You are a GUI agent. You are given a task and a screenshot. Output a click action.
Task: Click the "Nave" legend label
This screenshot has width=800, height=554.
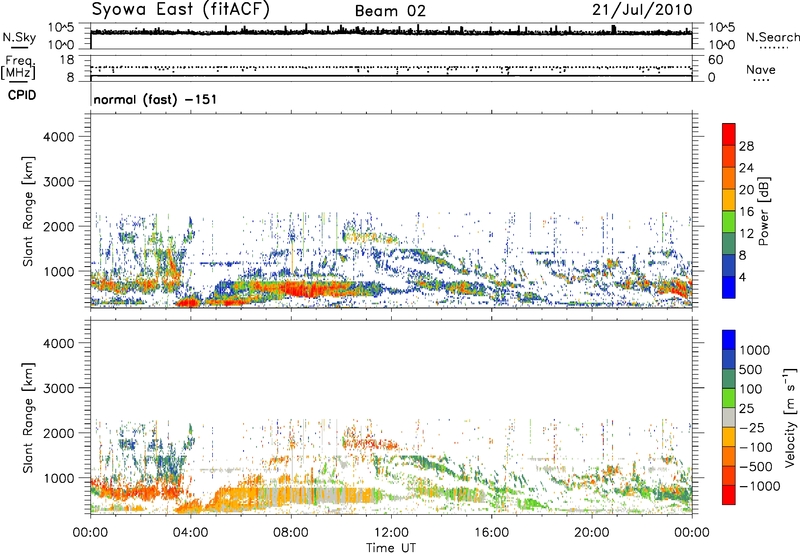point(761,69)
